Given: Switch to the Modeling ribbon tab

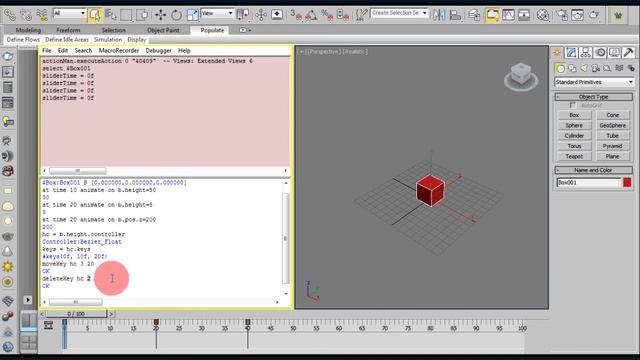Looking at the screenshot, I should coord(28,30).
